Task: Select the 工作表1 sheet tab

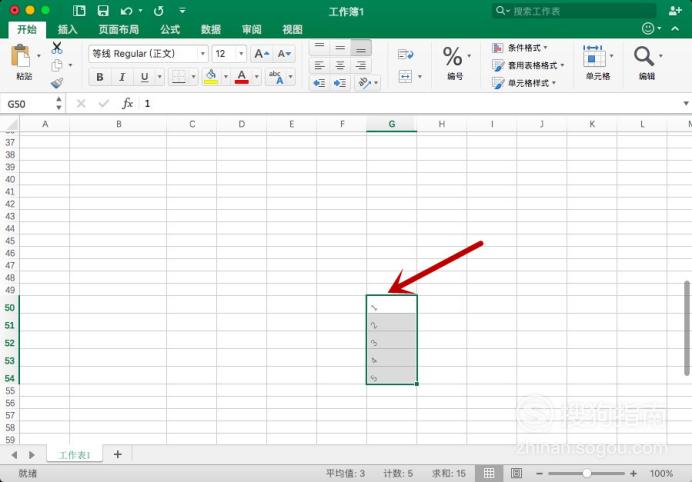Action: coord(75,455)
